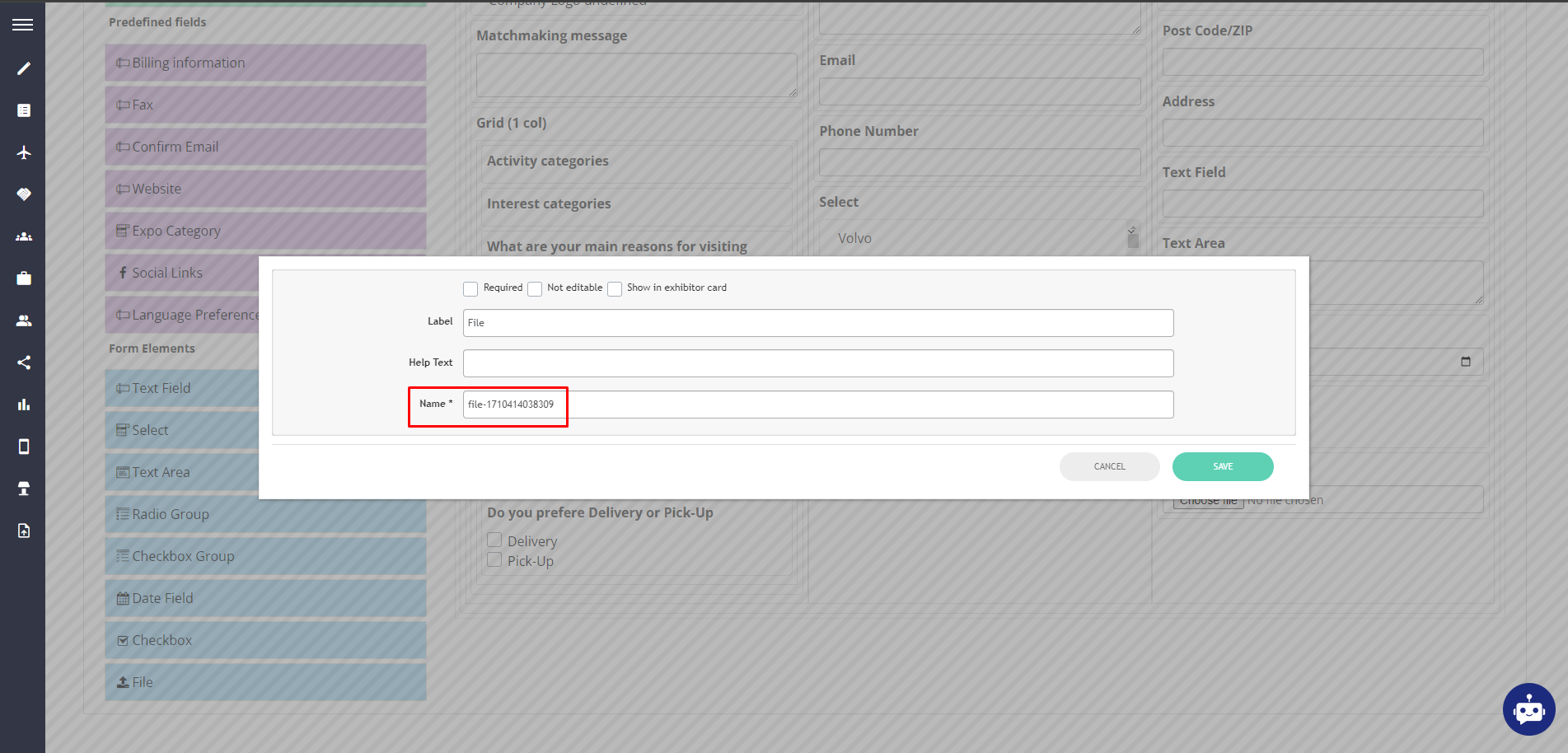Select the bar chart statistics icon

23,404
